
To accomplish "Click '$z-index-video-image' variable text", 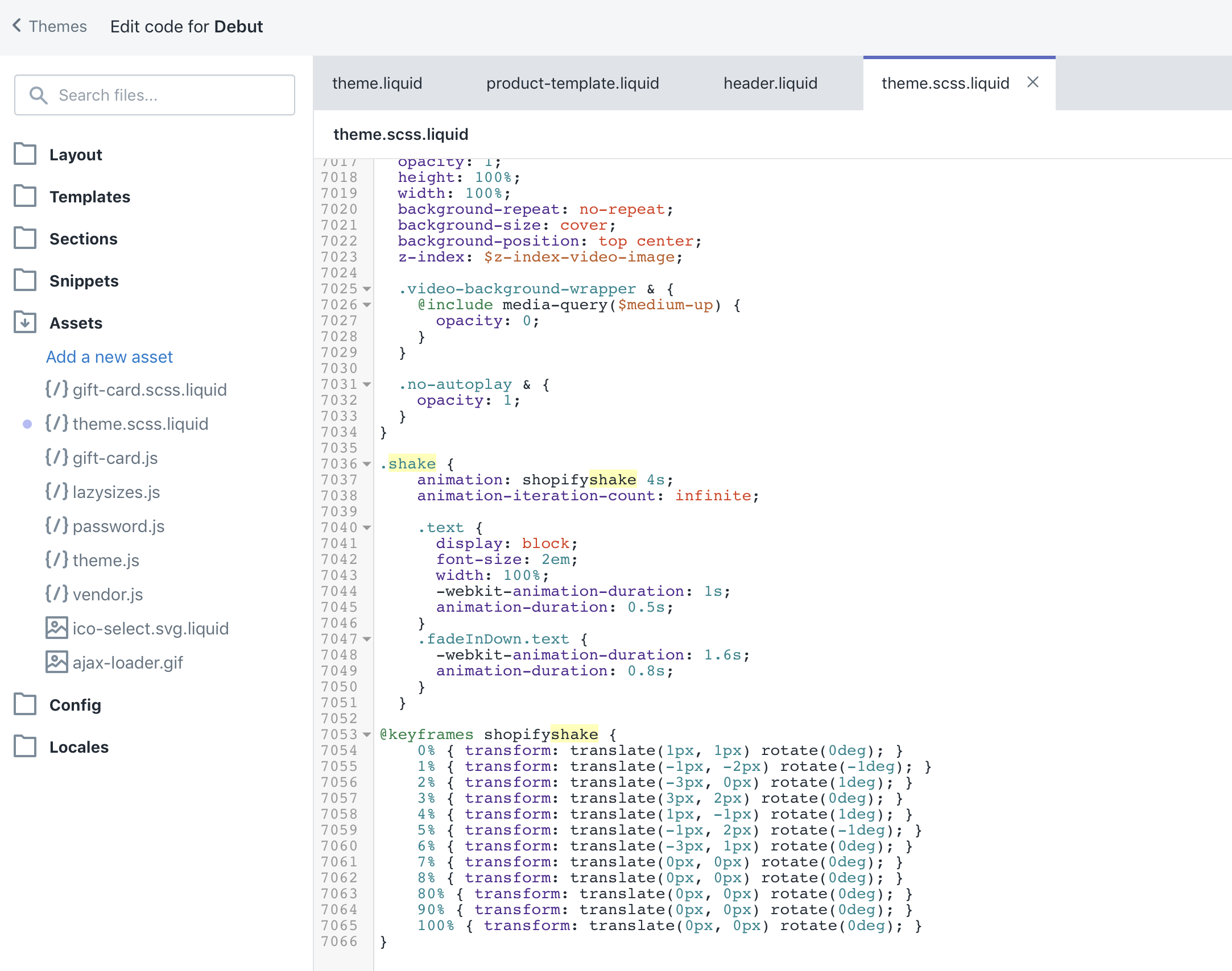I will pos(579,257).
